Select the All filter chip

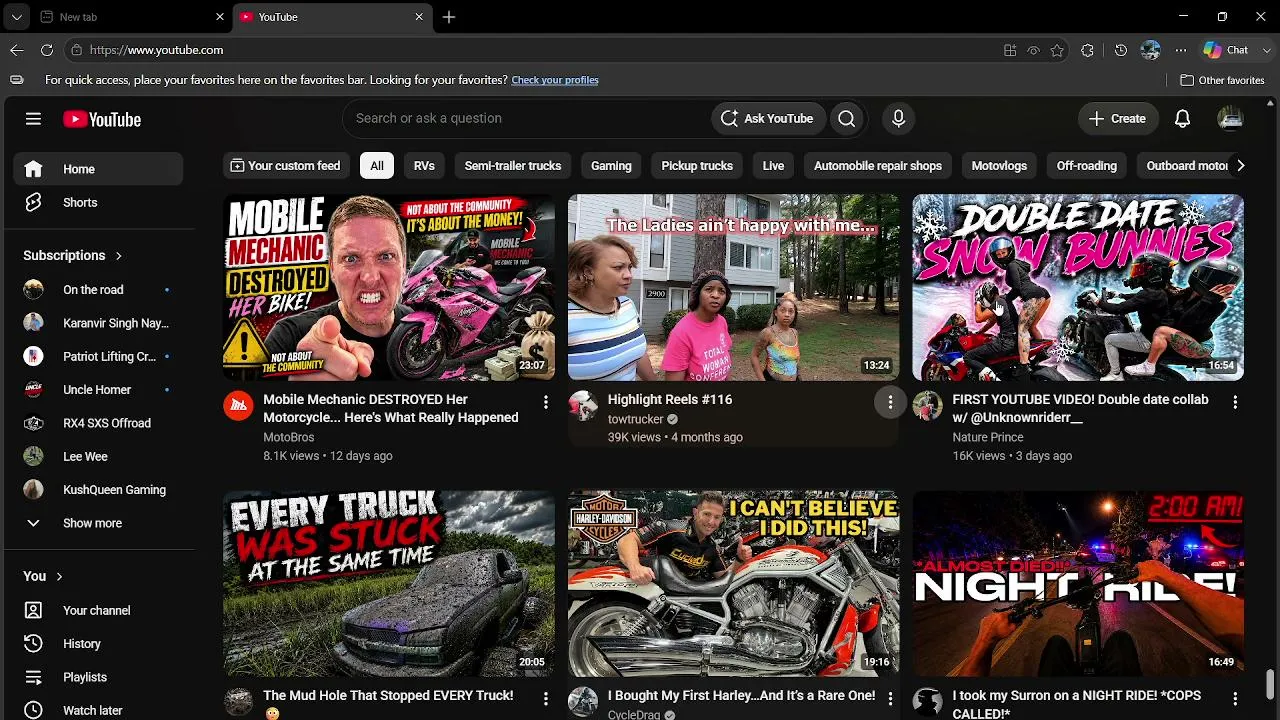pos(377,166)
